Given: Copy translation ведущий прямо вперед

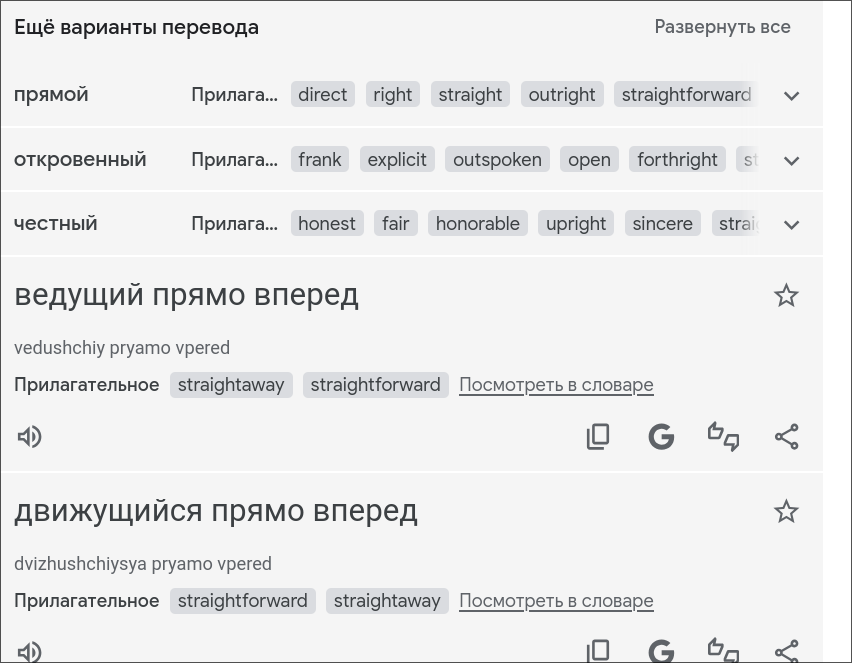Looking at the screenshot, I should [x=598, y=437].
